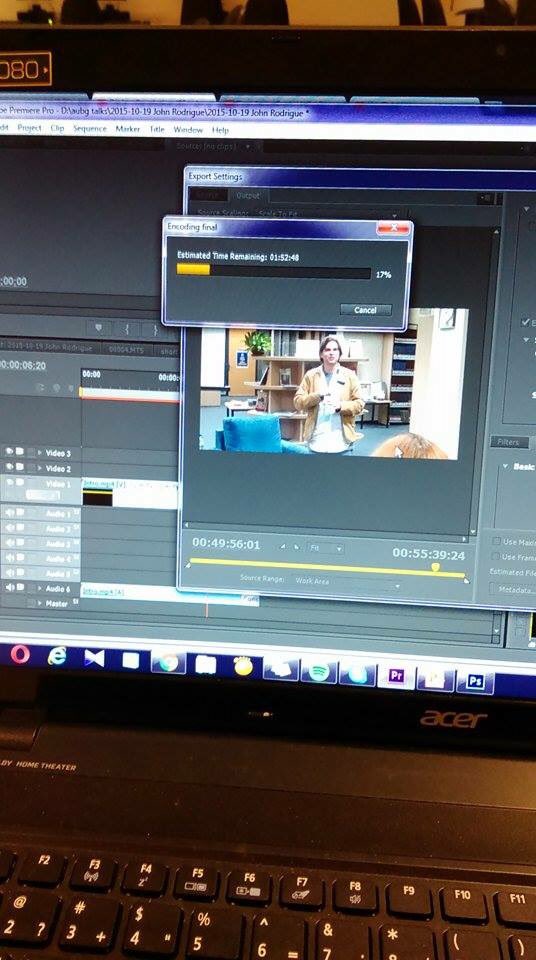Mute Audio 3 track speaker icon
The image size is (536, 960).
click(x=10, y=542)
